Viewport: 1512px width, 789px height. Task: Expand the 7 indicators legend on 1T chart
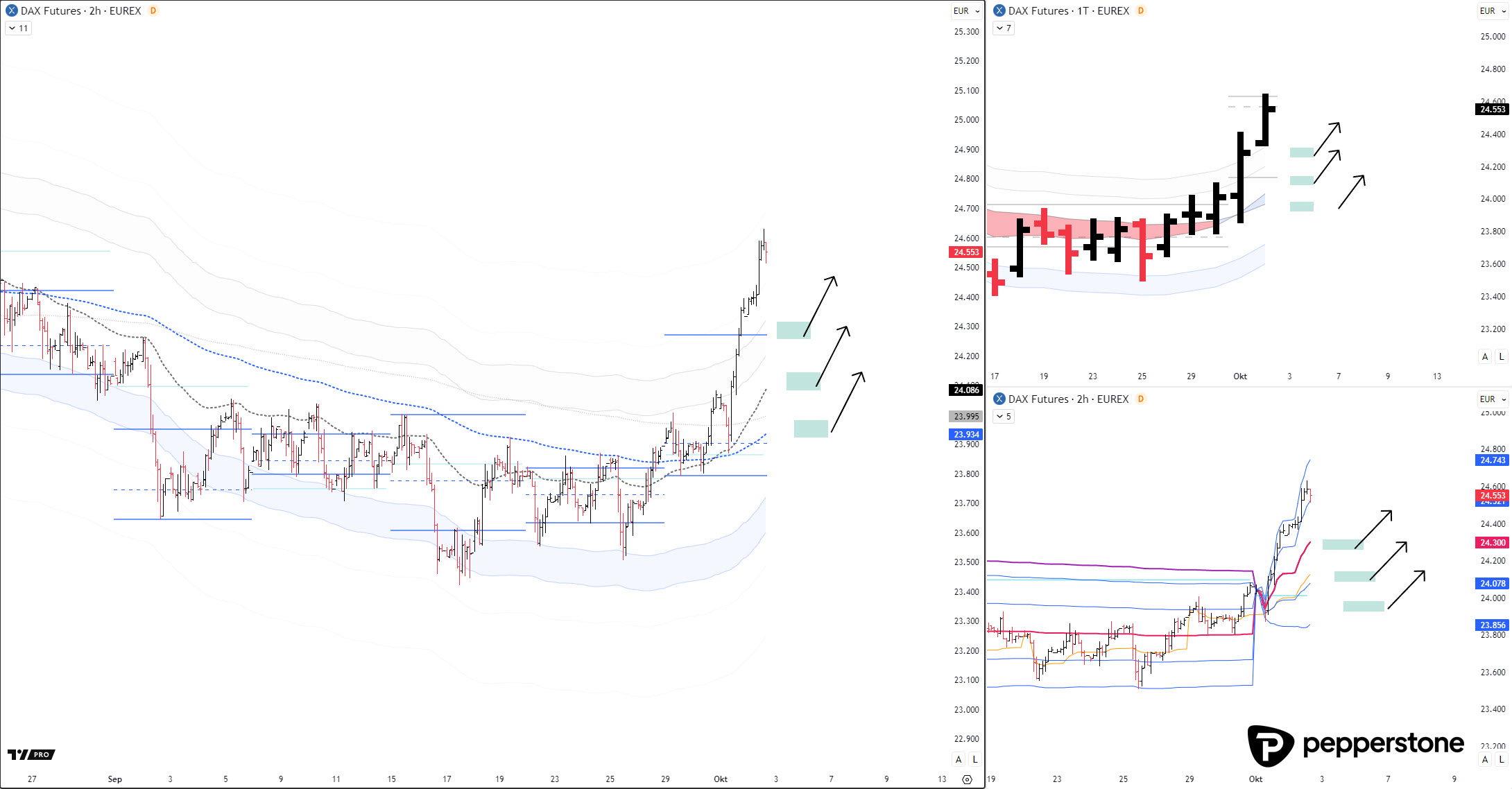tap(1004, 28)
